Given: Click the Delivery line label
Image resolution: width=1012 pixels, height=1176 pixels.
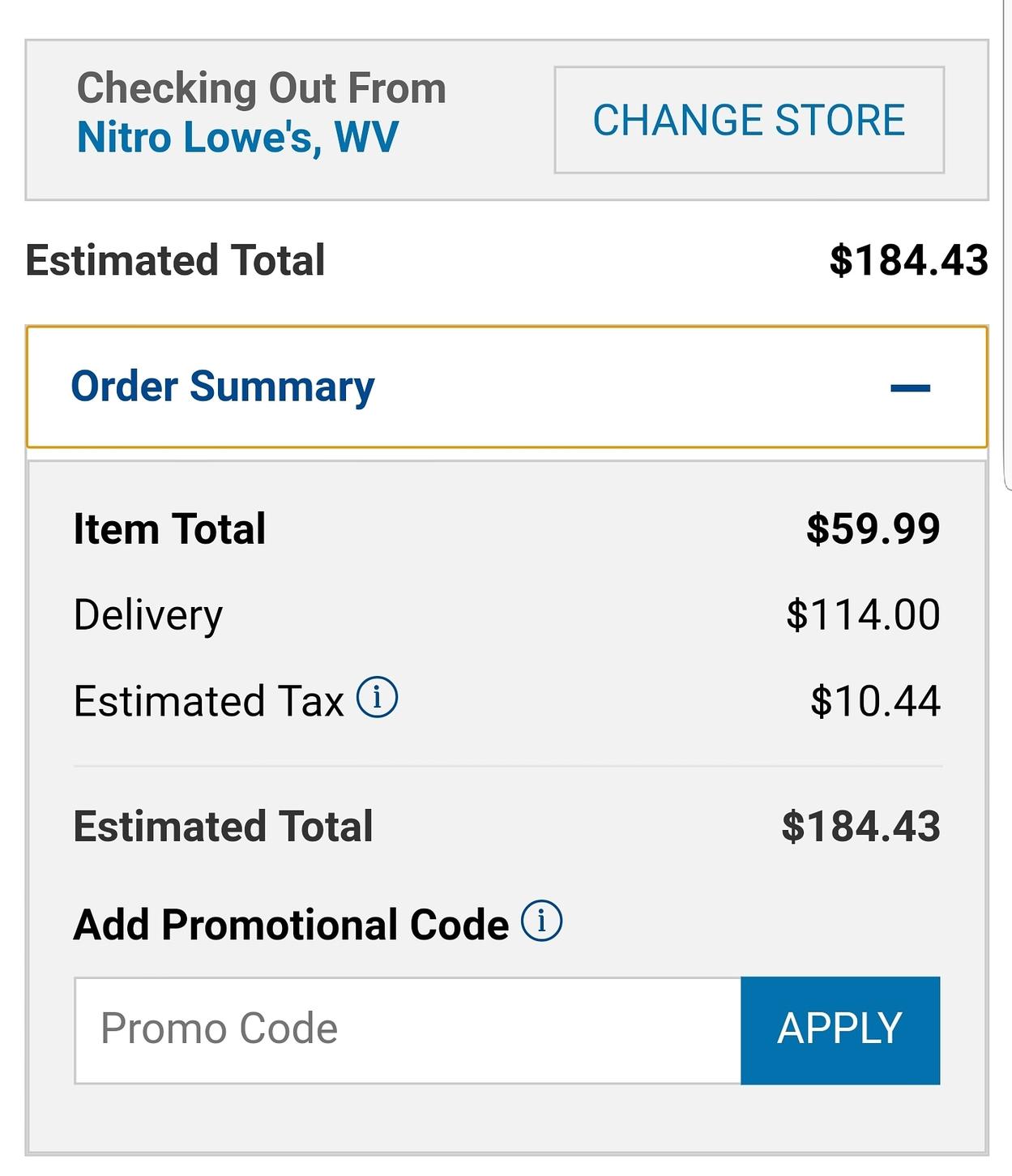Looking at the screenshot, I should tap(147, 615).
